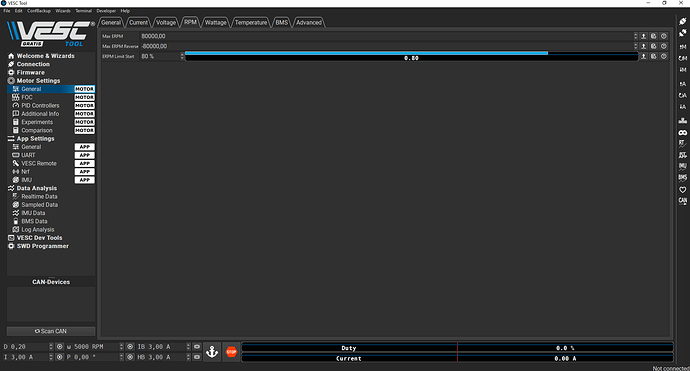Click the read app configuration icon
Screen dimensions: 690x371
(x=683, y=84)
